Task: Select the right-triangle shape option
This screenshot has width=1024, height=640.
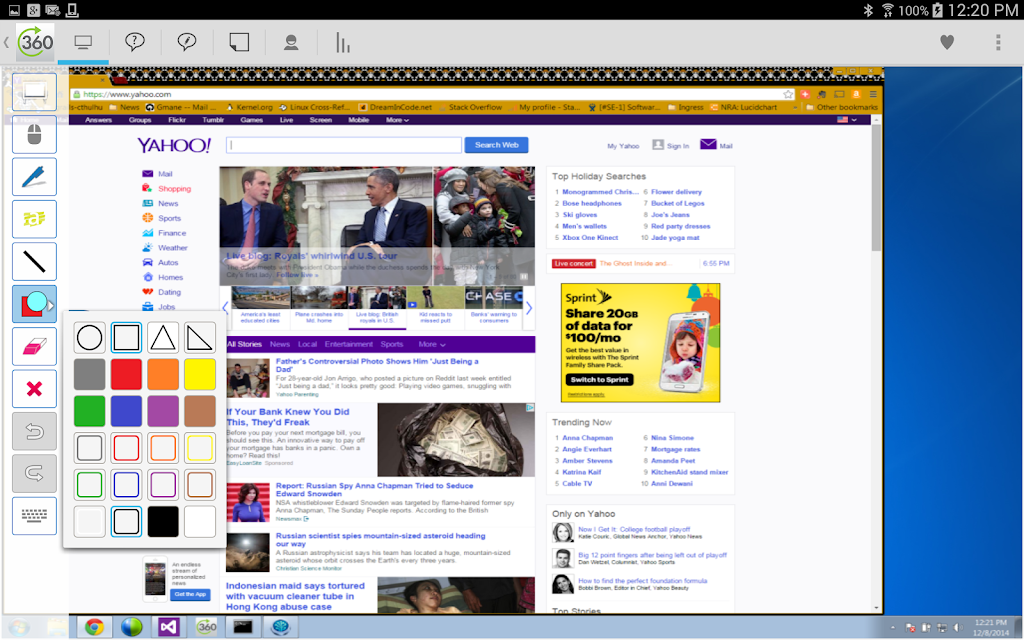Action: point(199,338)
